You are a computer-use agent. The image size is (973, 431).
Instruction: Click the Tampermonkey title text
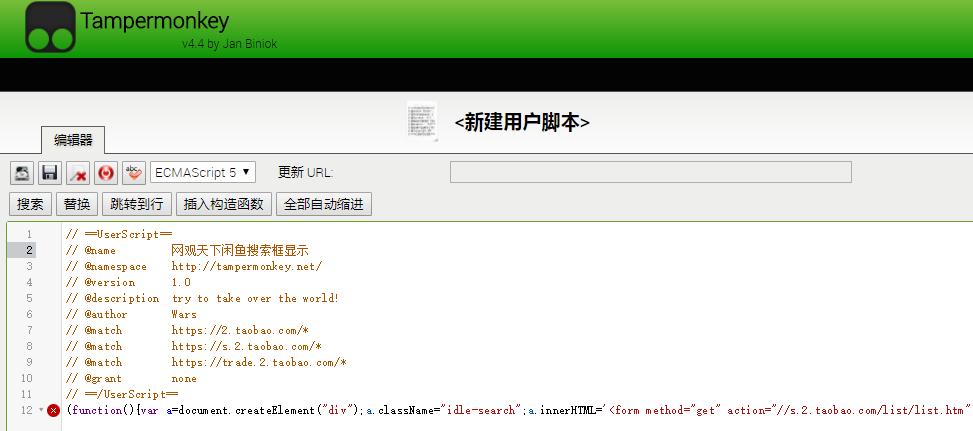pyautogui.click(x=155, y=21)
